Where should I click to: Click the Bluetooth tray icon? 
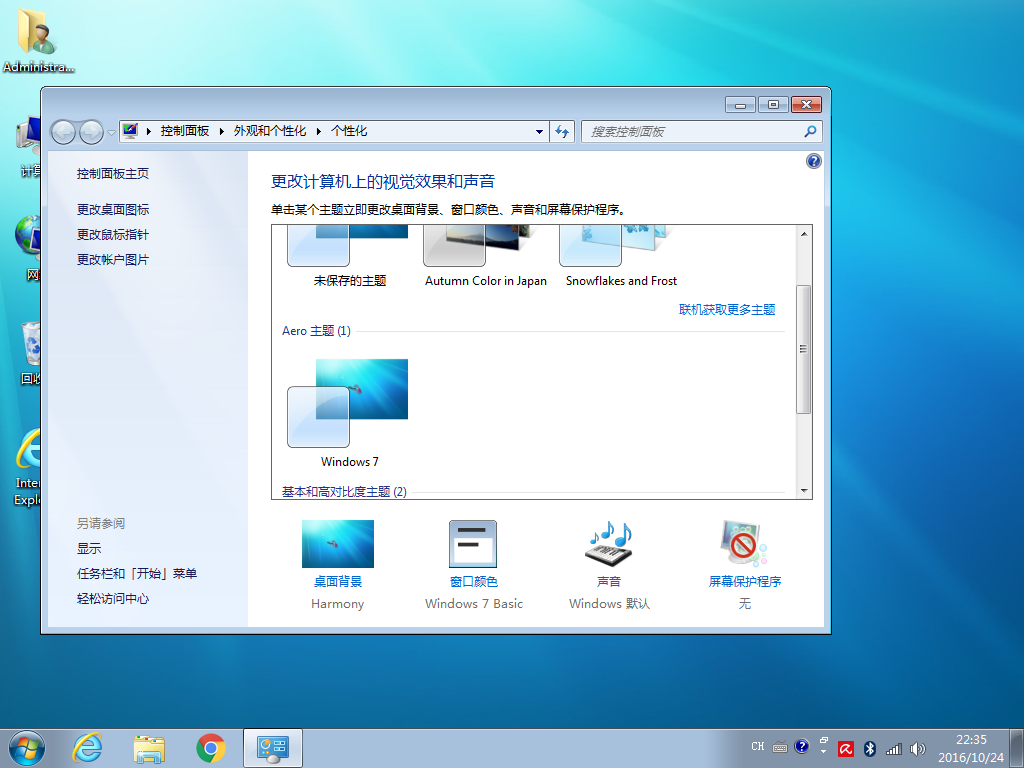point(869,749)
